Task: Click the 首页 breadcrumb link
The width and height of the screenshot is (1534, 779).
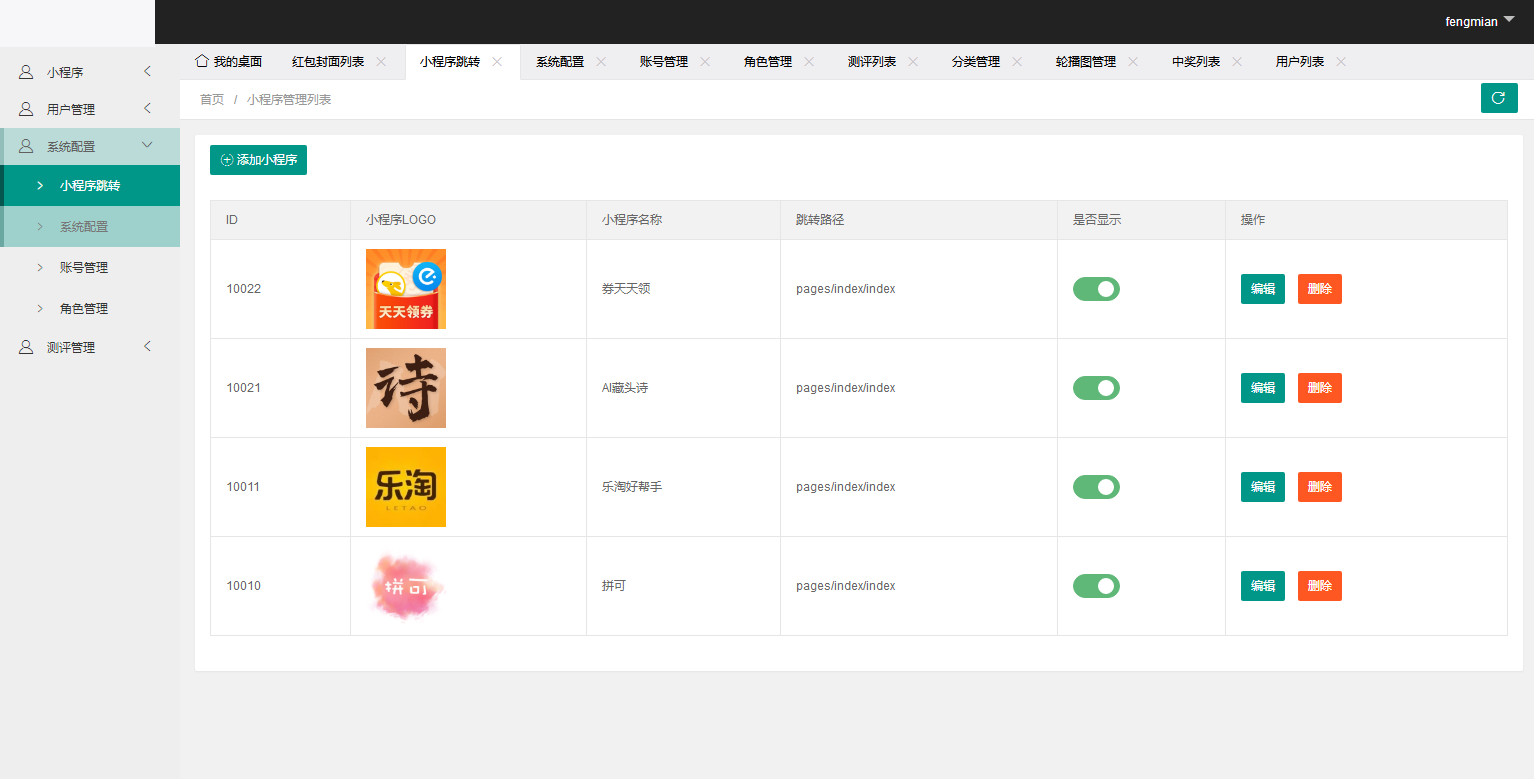Action: click(211, 98)
